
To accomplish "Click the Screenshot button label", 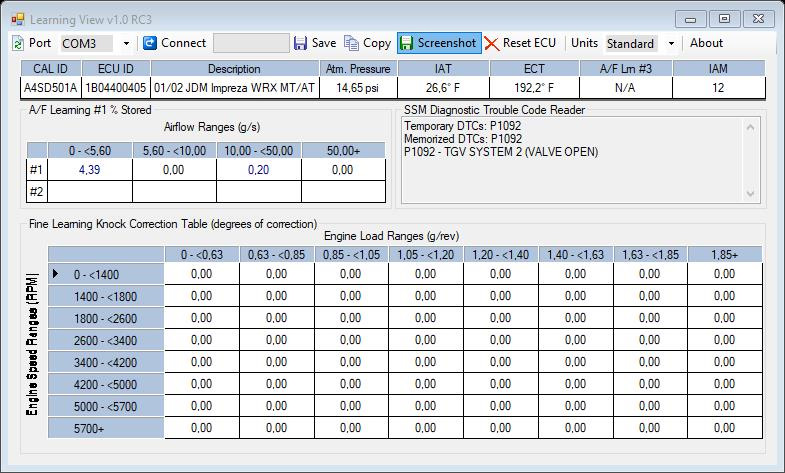I will click(447, 43).
